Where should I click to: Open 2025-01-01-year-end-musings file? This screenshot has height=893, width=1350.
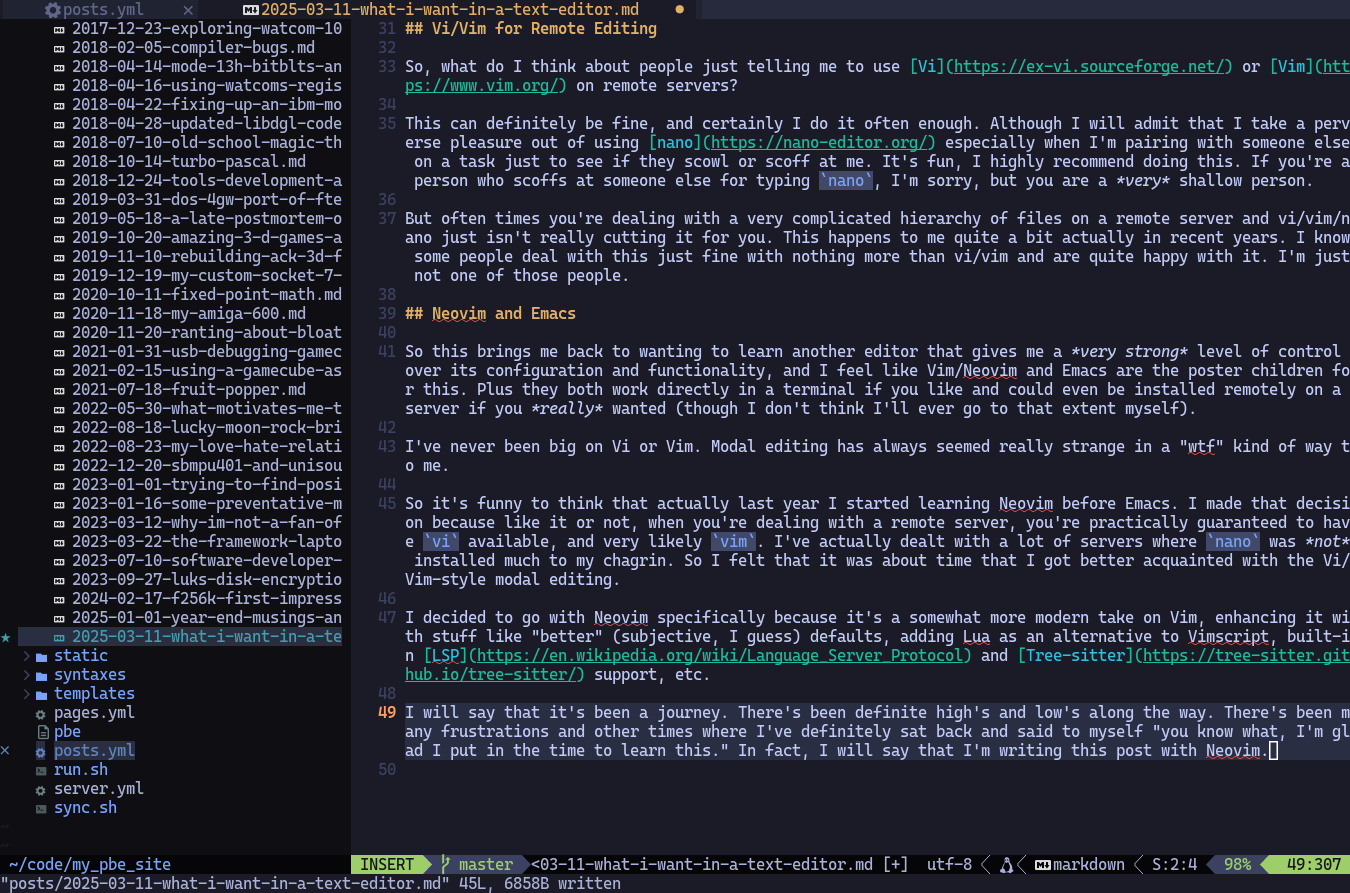pyautogui.click(x=207, y=618)
